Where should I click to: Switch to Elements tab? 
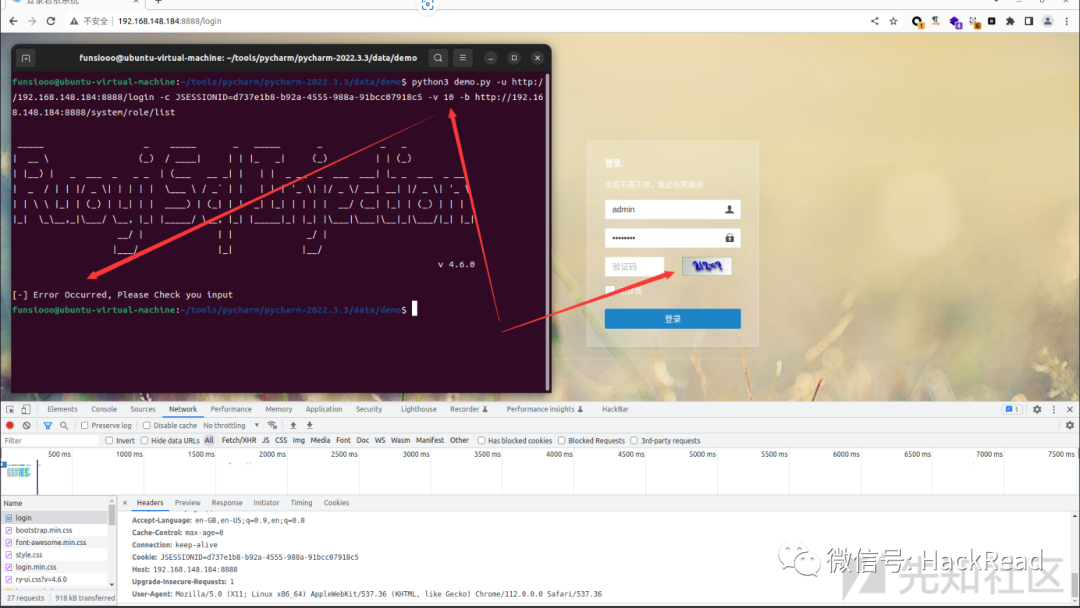tap(62, 409)
